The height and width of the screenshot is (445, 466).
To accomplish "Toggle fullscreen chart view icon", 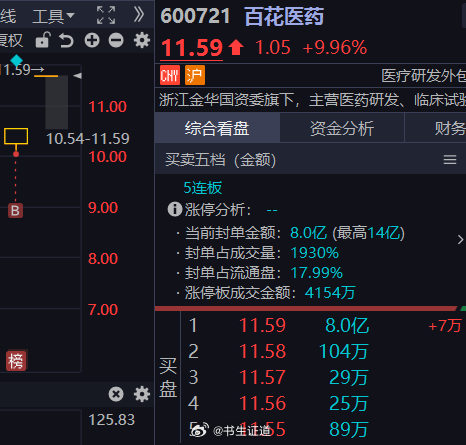I will coord(106,15).
